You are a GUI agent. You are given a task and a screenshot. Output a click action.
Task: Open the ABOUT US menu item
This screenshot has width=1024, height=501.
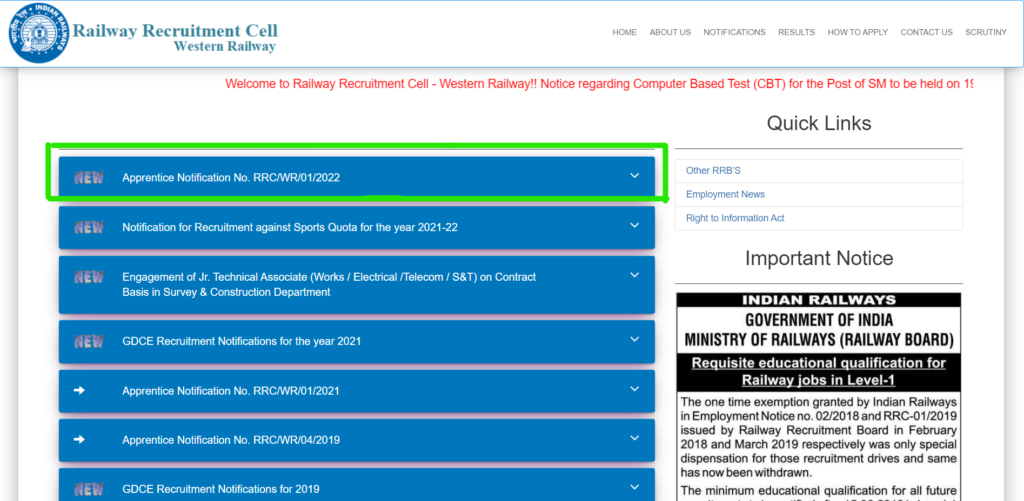coord(670,32)
